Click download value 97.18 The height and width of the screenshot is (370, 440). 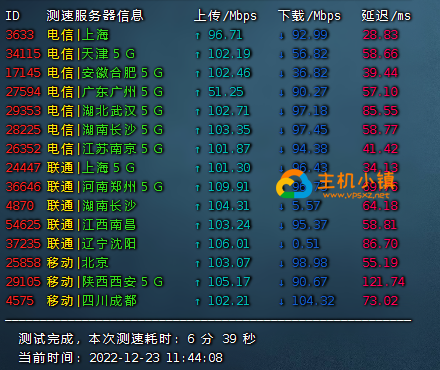click(310, 111)
